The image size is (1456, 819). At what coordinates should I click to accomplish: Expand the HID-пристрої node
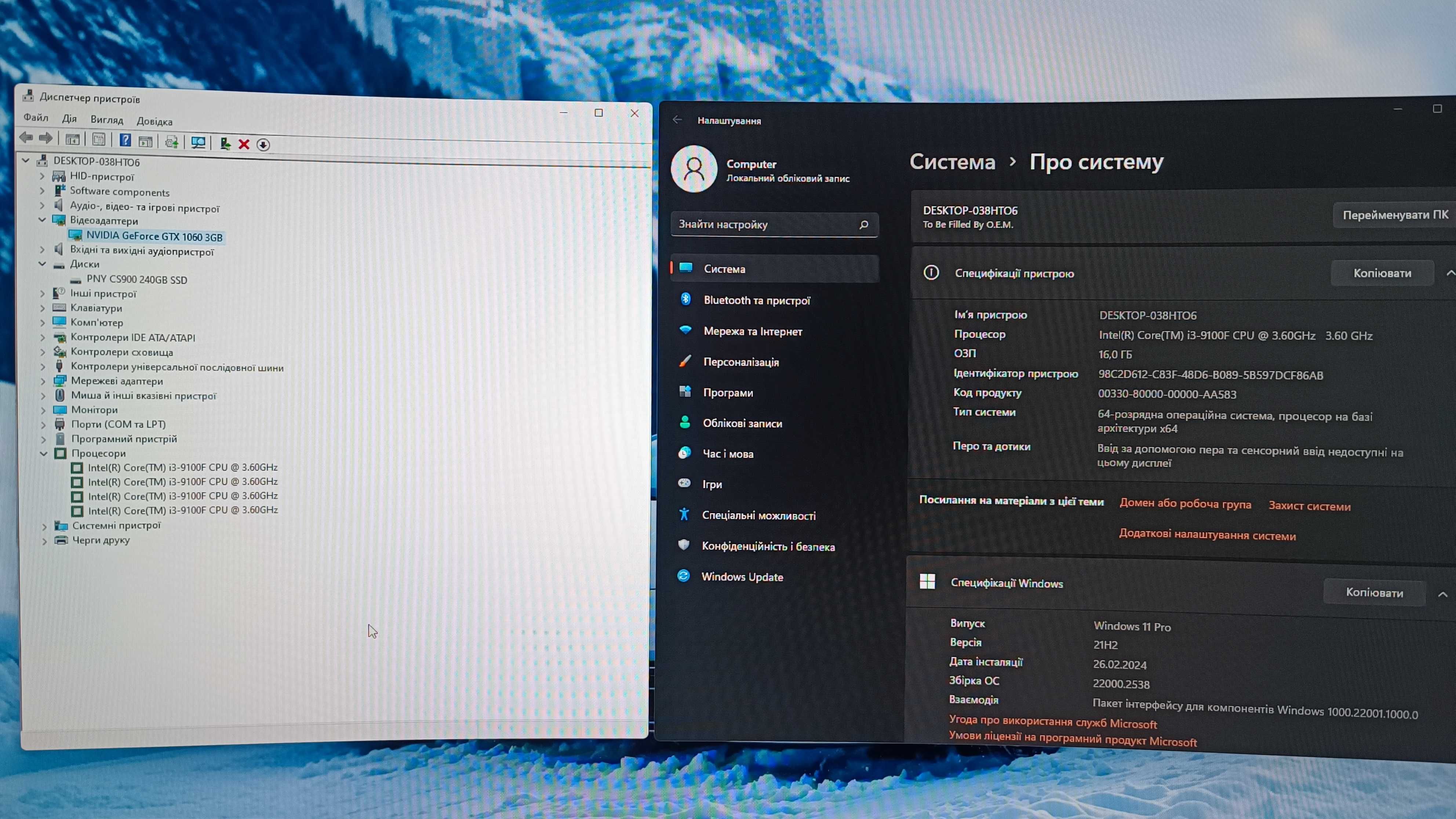(42, 176)
